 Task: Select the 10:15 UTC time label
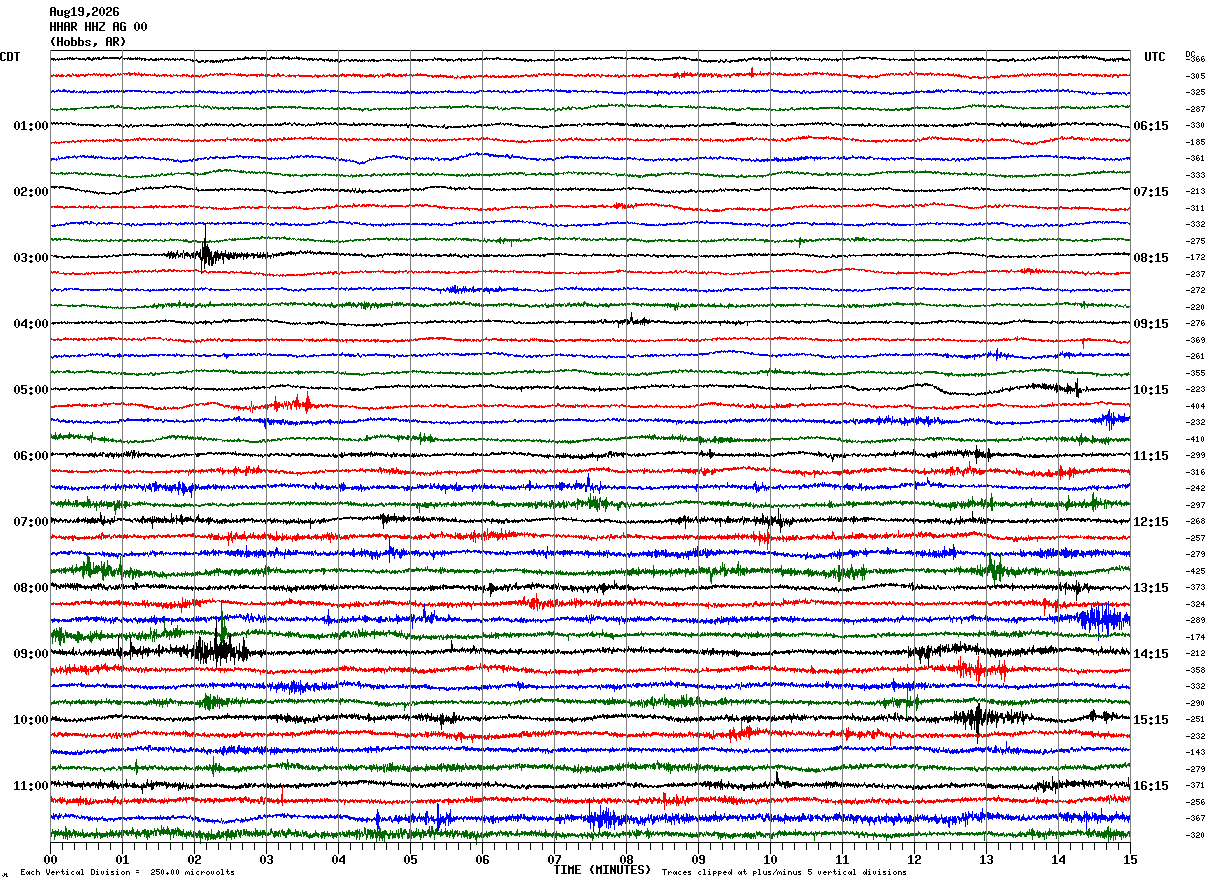(x=1151, y=390)
